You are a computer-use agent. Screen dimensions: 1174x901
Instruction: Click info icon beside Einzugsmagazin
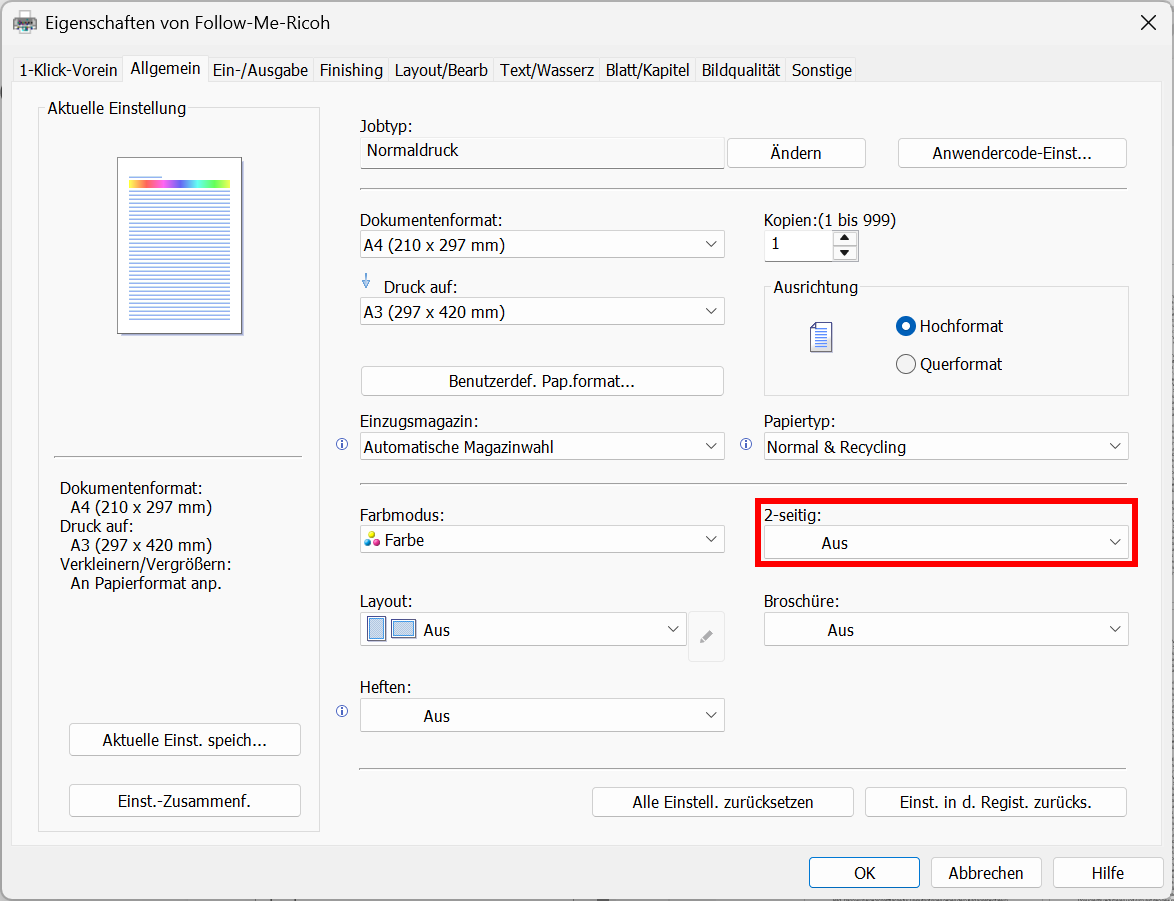(342, 445)
